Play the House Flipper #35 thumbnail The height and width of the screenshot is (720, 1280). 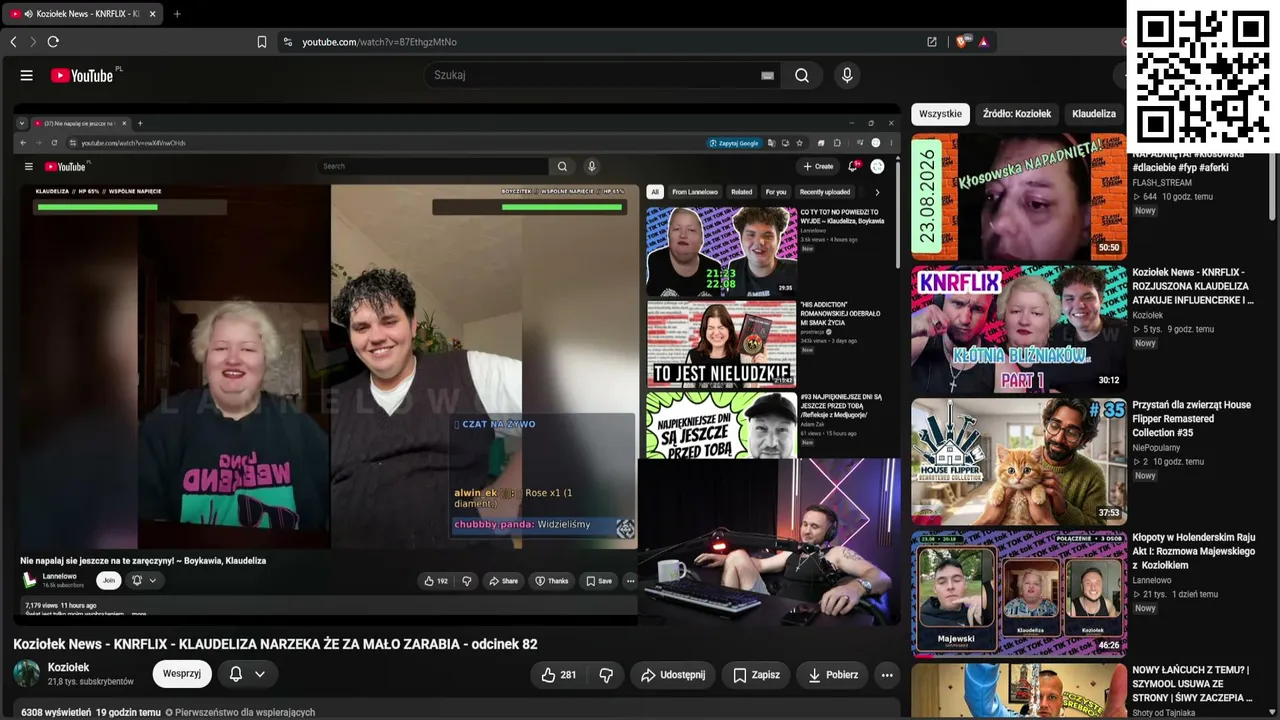click(1019, 461)
